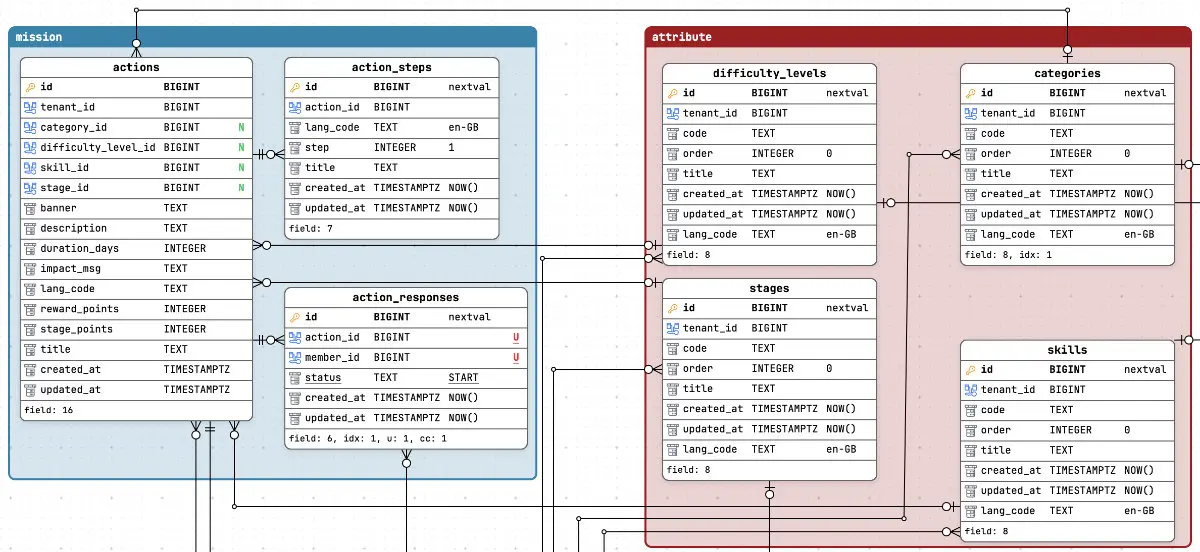Screen dimensions: 1200x552
Task: Click the green N marker on category_id
Action: (241, 127)
